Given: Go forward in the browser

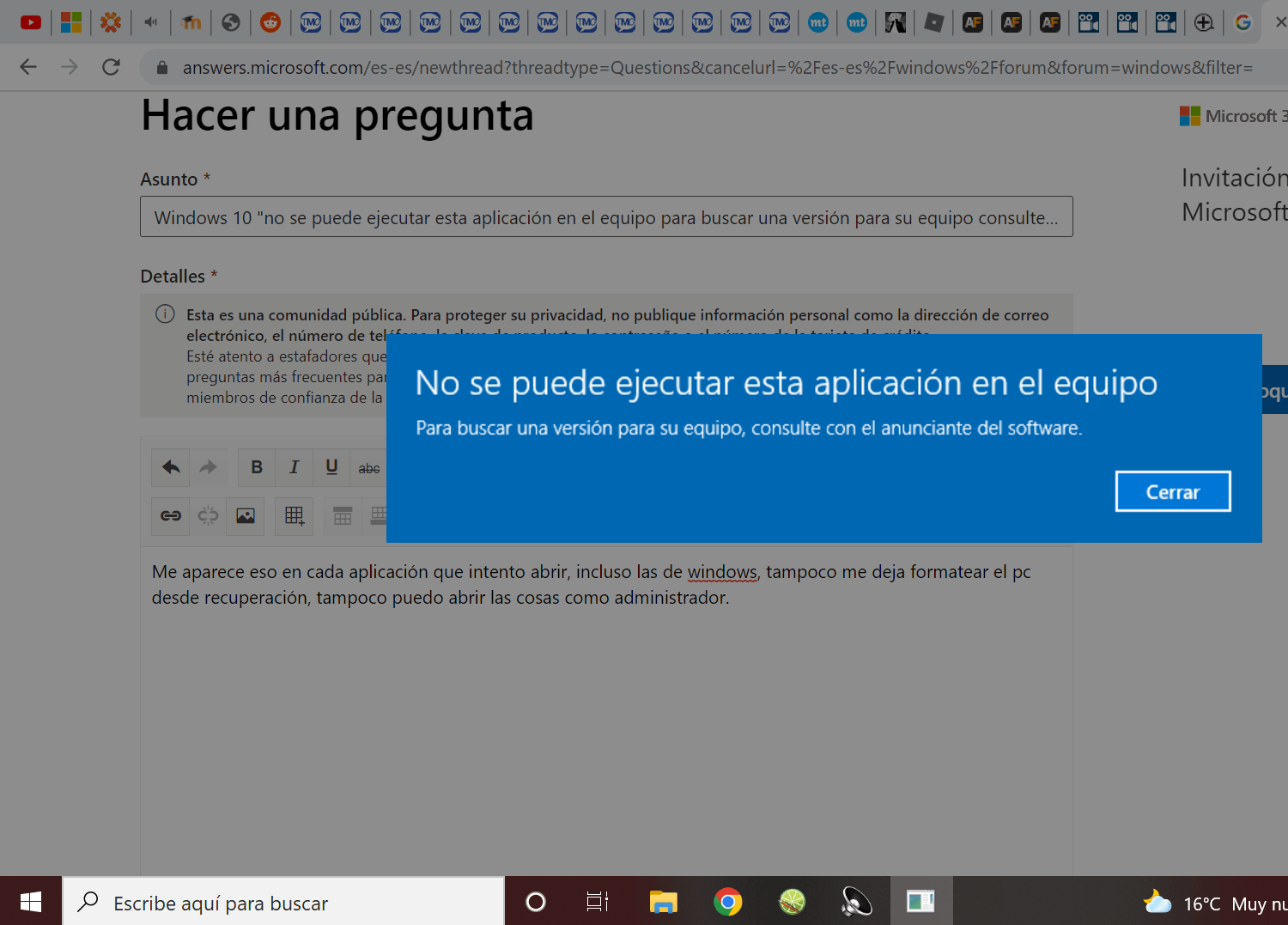Looking at the screenshot, I should coord(70,67).
